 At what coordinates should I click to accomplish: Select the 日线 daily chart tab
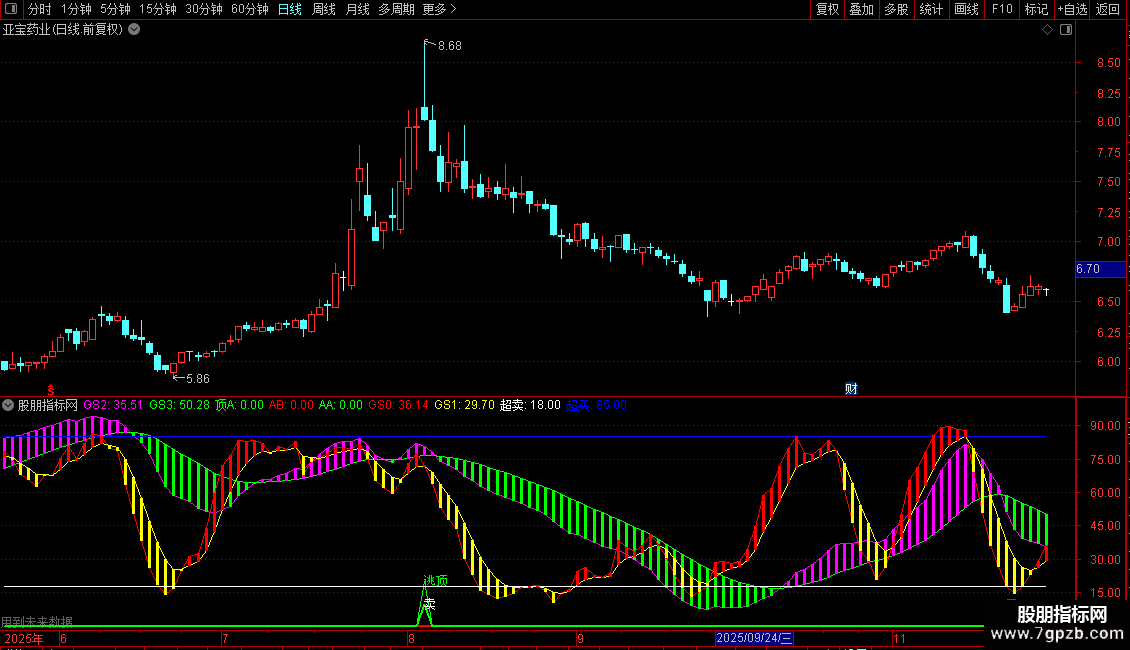click(290, 10)
